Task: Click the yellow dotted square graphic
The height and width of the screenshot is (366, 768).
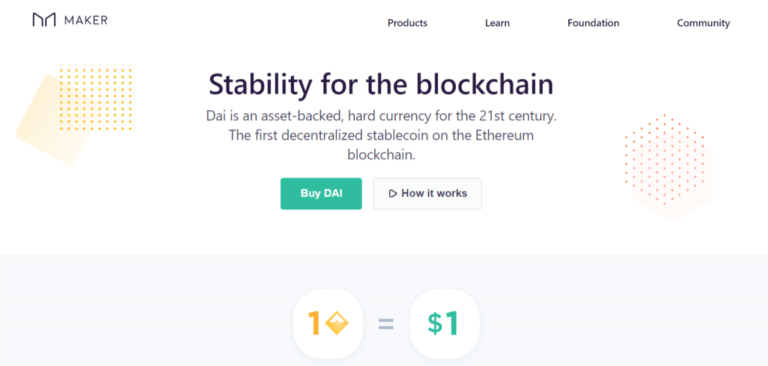Action: [96, 97]
